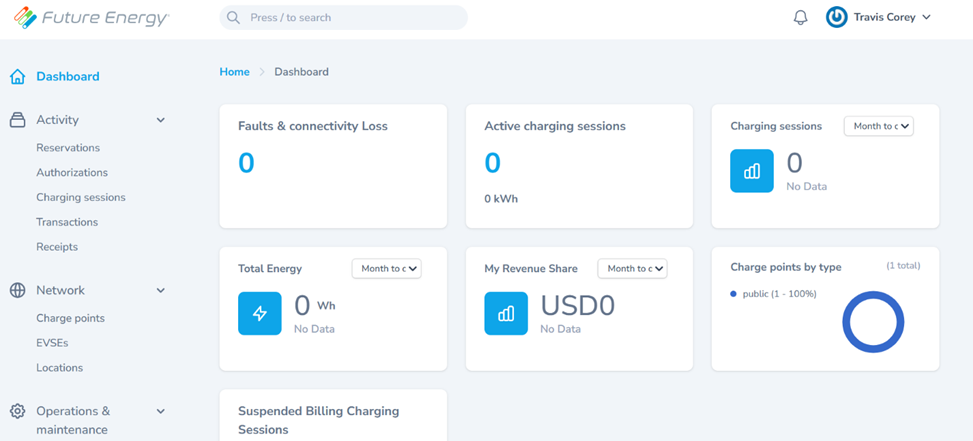Image resolution: width=973 pixels, height=441 pixels.
Task: Open the Total Energy Month to date dropdown
Action: pyautogui.click(x=387, y=269)
